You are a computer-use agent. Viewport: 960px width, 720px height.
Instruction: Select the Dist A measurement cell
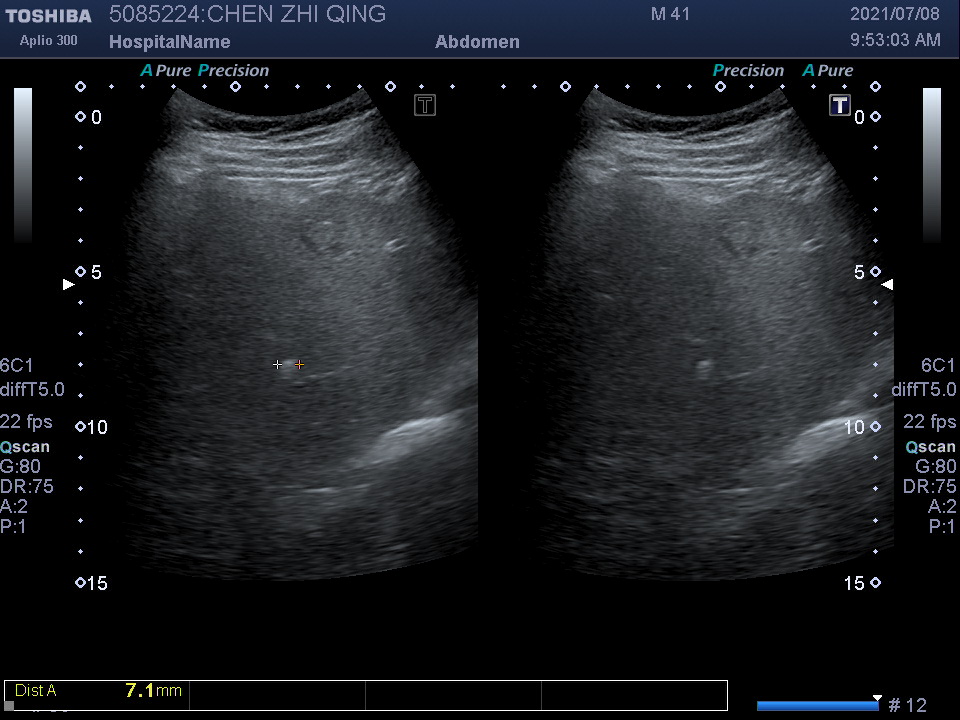[x=98, y=691]
